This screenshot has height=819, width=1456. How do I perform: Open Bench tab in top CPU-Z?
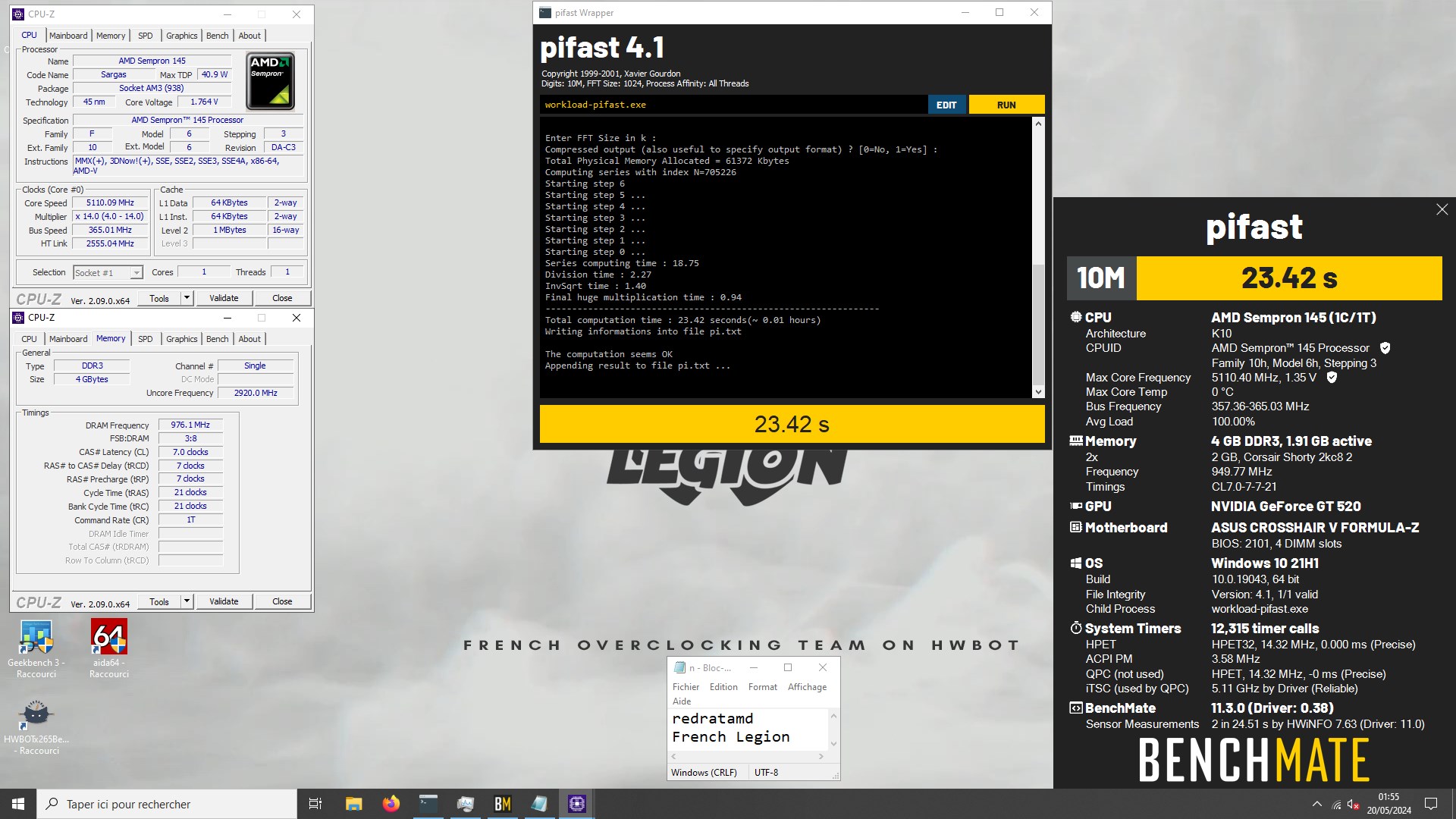(x=217, y=36)
